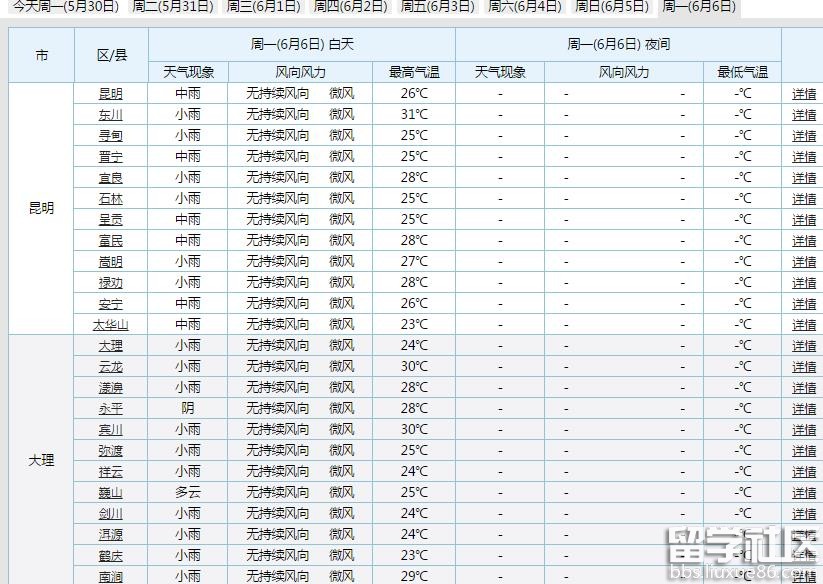The width and height of the screenshot is (823, 584).
Task: Visit the 永平 county link
Action: pos(111,409)
